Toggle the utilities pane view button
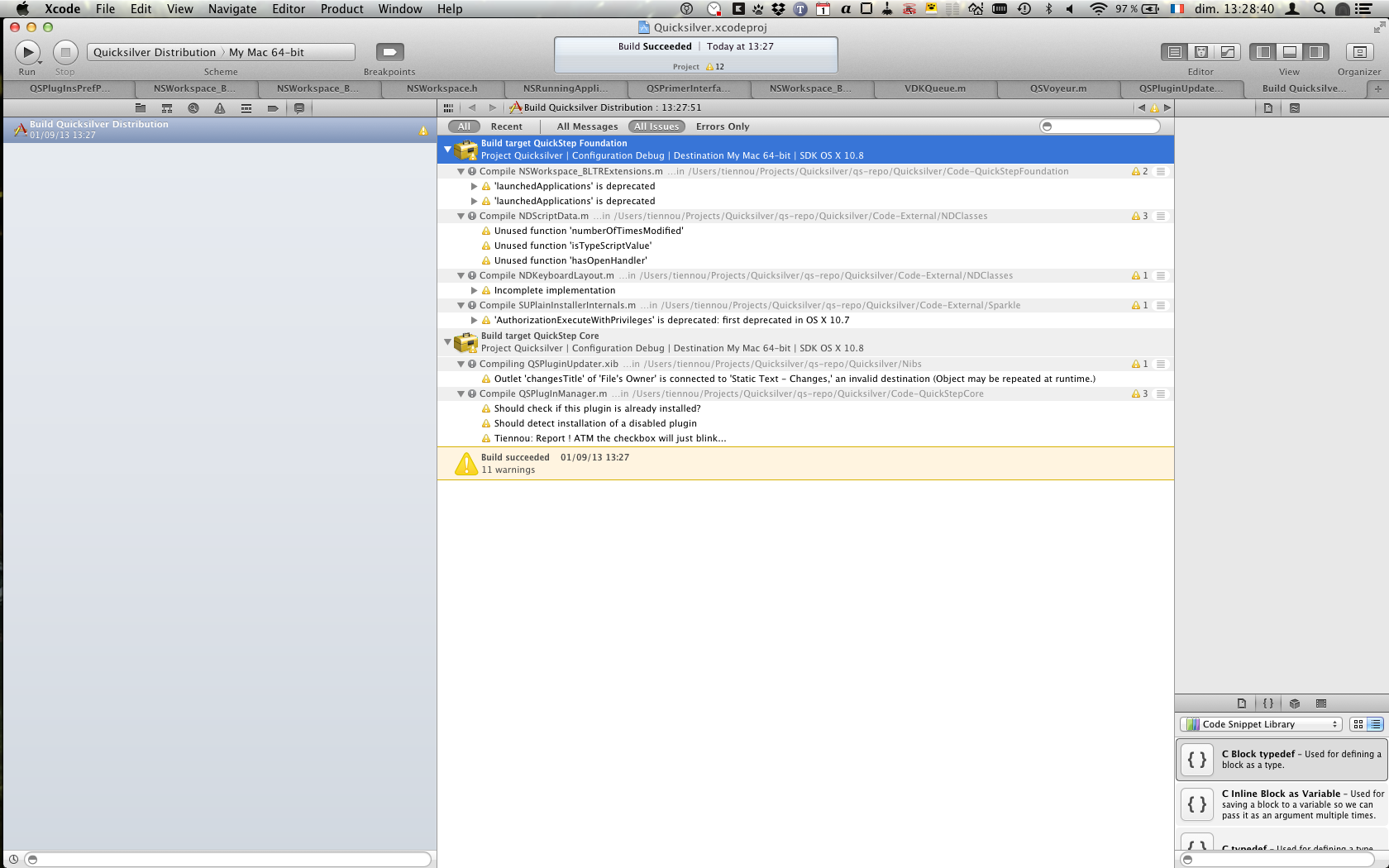This screenshot has width=1389, height=868. (x=1315, y=52)
